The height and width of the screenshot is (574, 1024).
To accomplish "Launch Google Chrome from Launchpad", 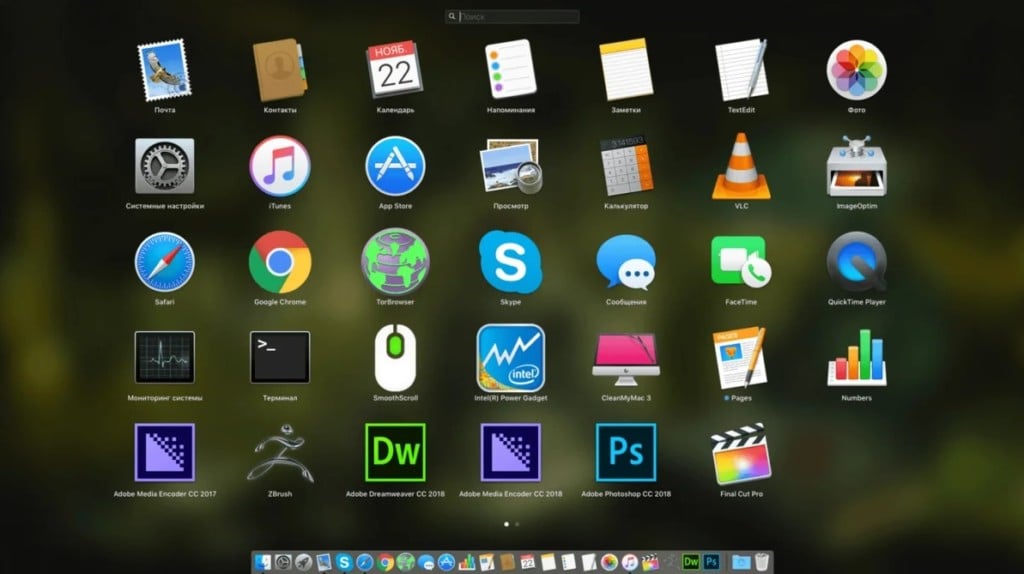I will 280,262.
